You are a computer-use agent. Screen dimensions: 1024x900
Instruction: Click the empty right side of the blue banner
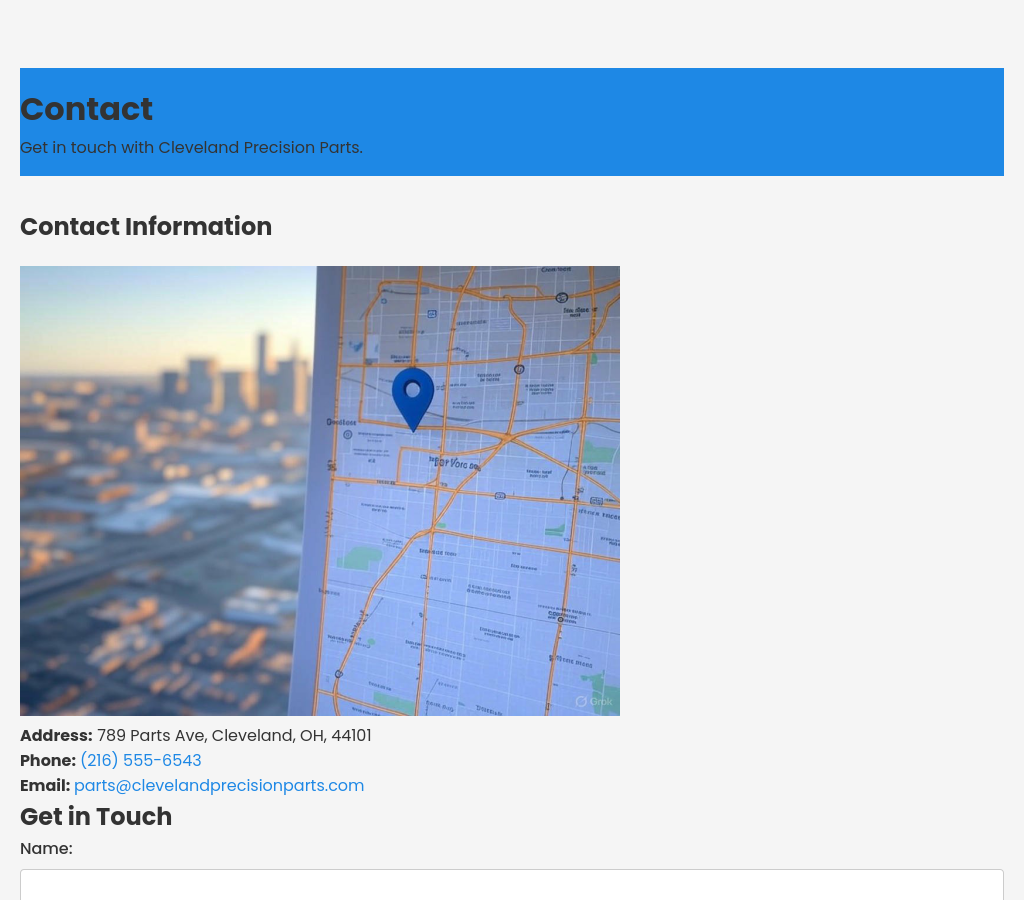point(800,122)
